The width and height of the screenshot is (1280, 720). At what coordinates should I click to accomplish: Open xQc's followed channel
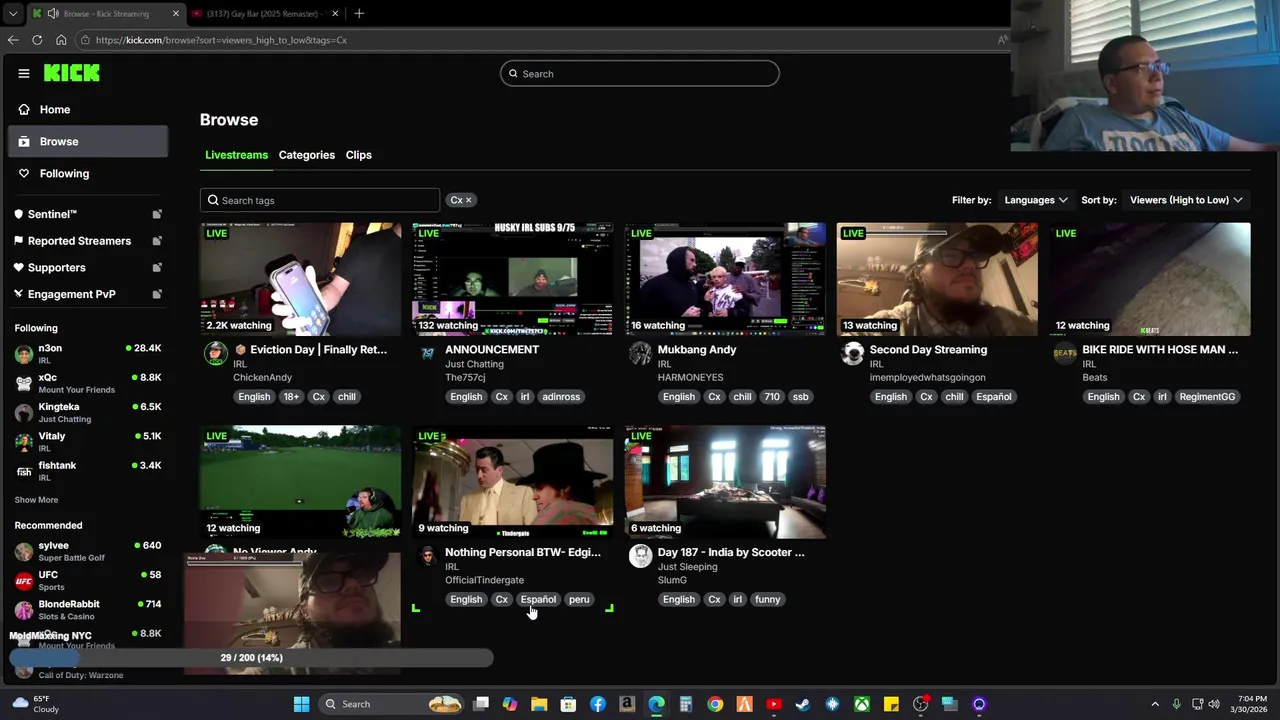tap(88, 383)
